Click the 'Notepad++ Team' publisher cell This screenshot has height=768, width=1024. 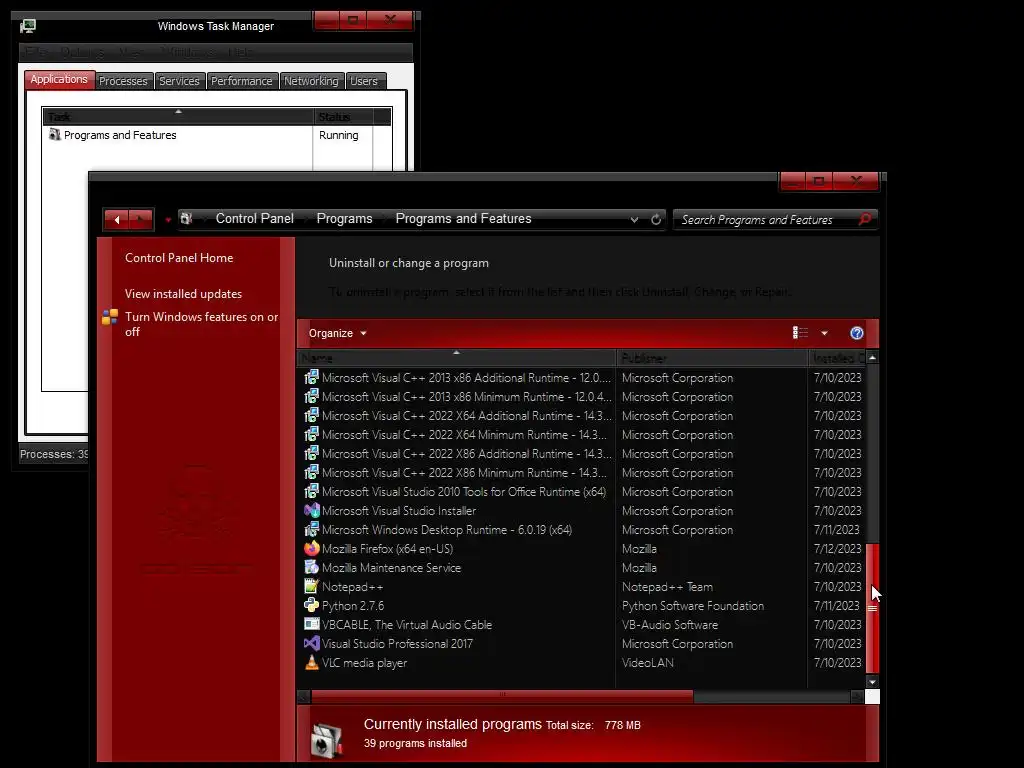click(667, 586)
